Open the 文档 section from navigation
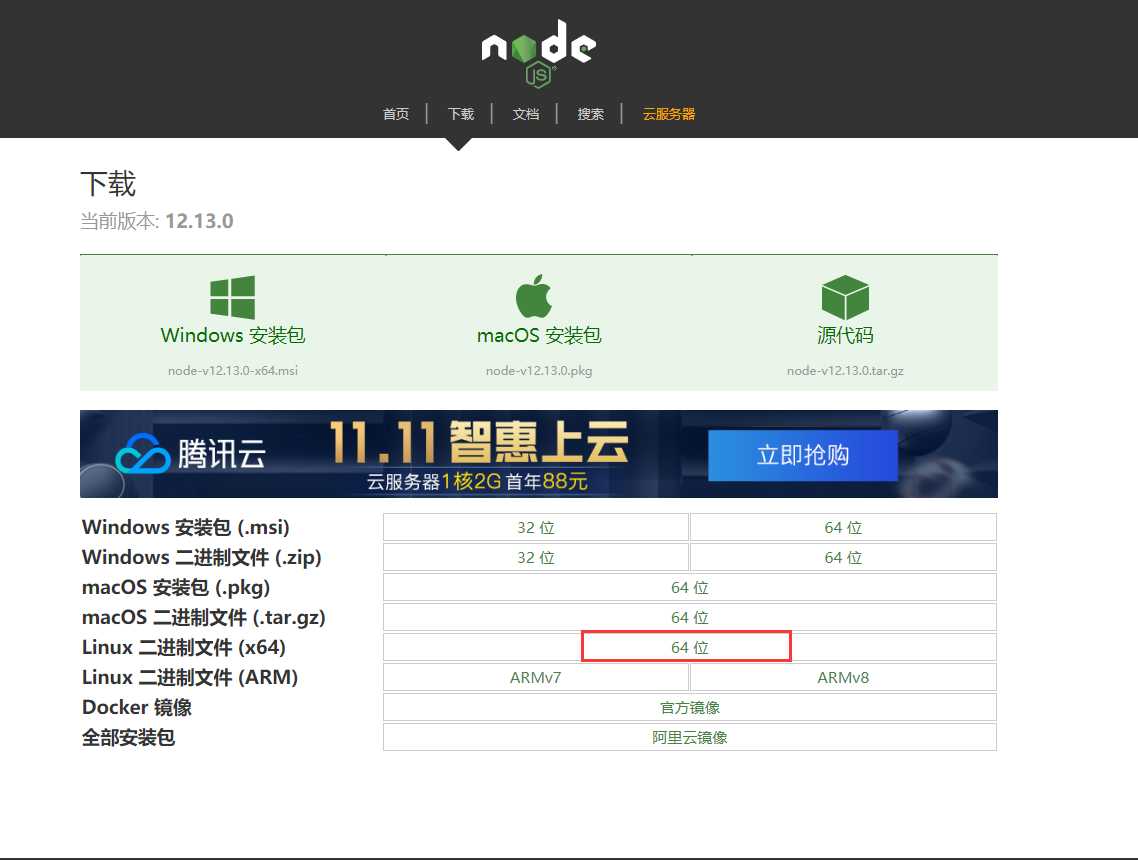The height and width of the screenshot is (860, 1138). 526,114
